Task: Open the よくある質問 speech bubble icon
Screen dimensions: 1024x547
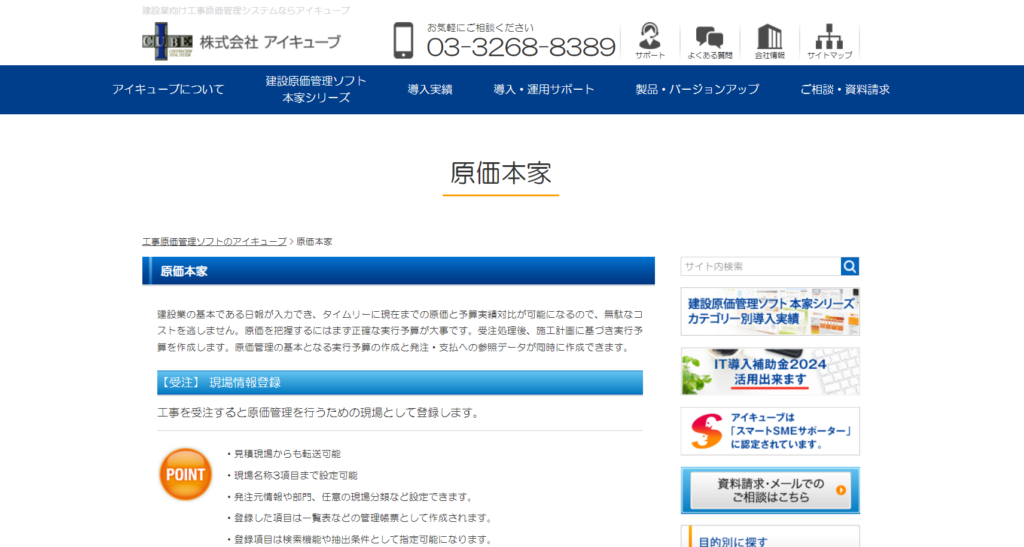Action: pos(709,42)
